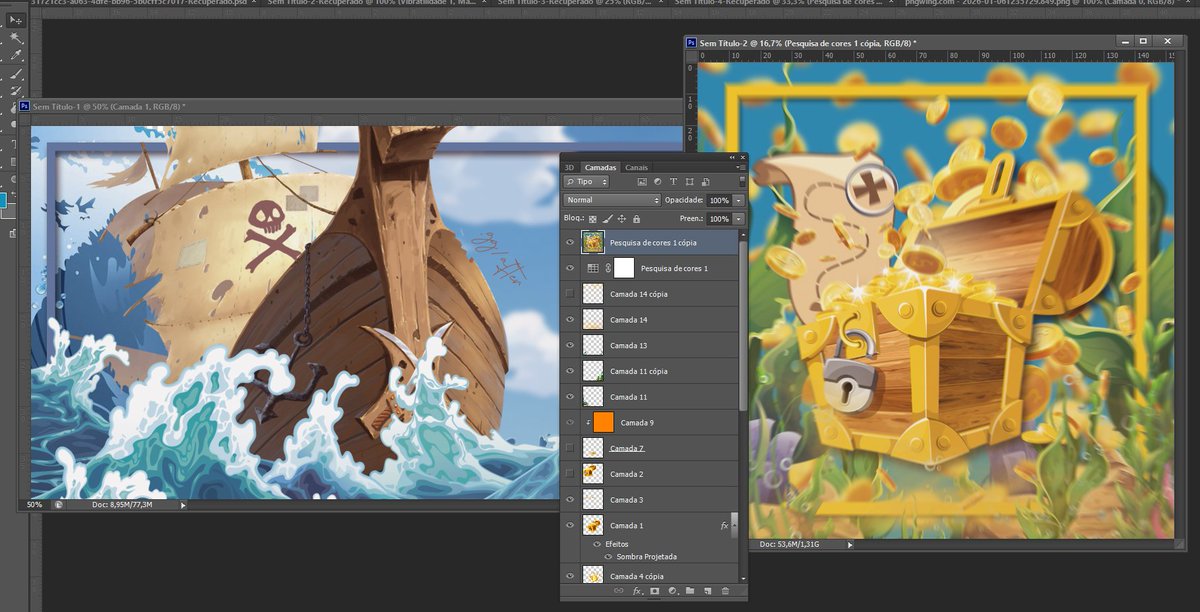
Task: Switch to the 3D tab
Action: (569, 167)
